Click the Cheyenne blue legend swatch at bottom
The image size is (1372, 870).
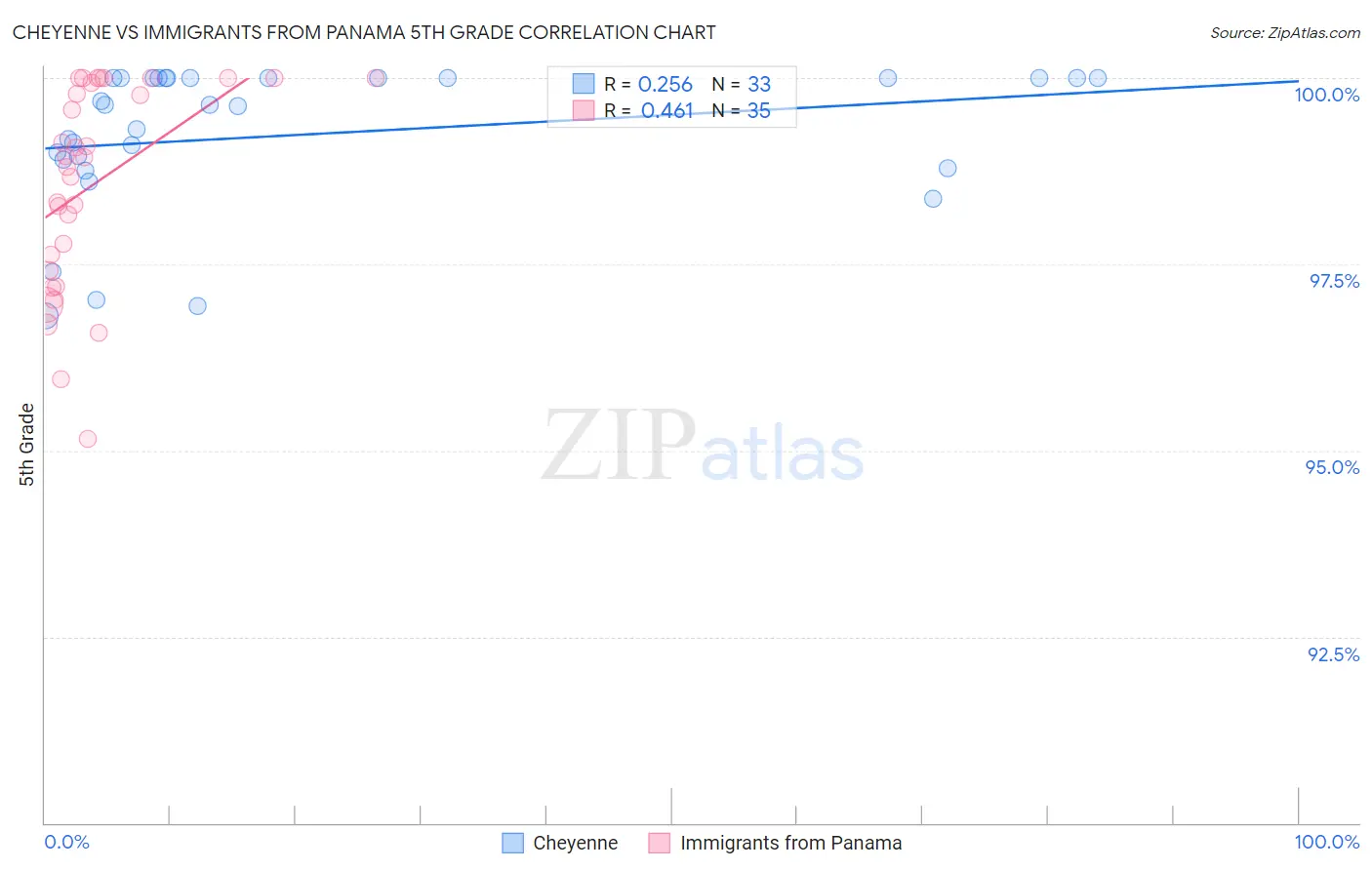pyautogui.click(x=512, y=843)
